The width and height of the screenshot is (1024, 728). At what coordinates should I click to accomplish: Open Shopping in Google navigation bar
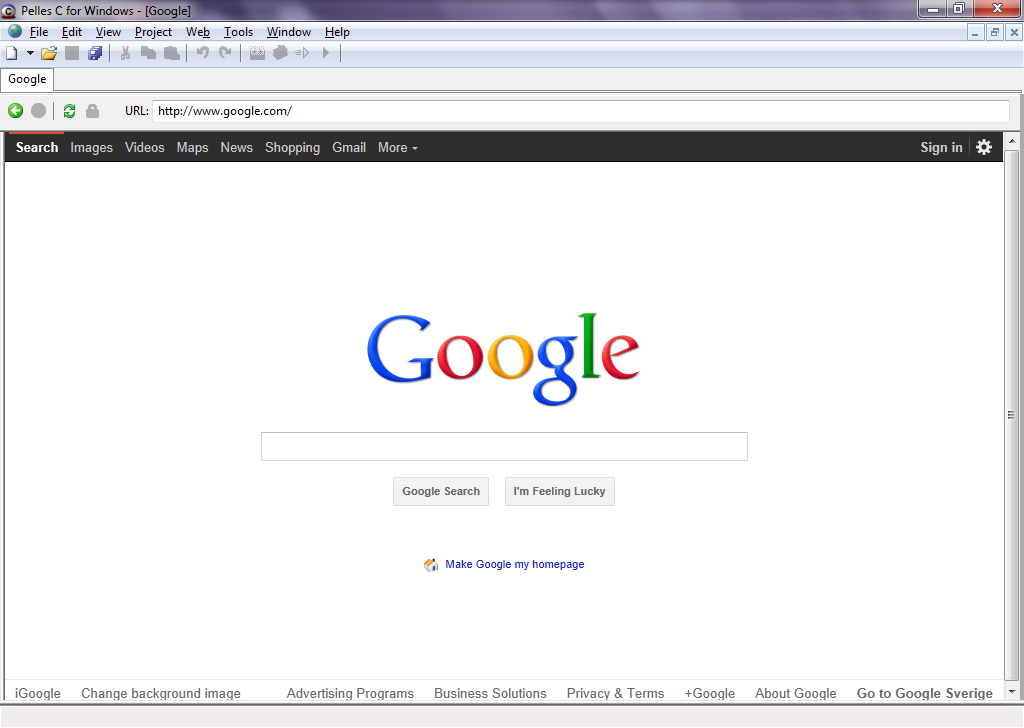[x=293, y=148]
